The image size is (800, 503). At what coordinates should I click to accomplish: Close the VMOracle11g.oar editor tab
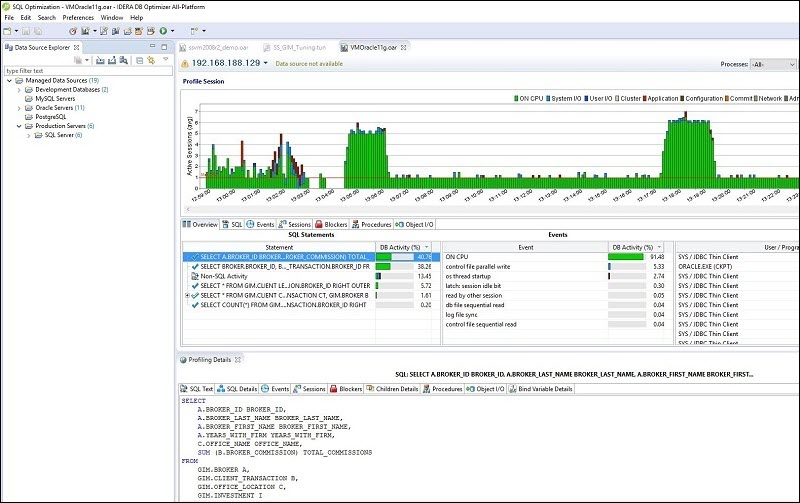(x=404, y=47)
